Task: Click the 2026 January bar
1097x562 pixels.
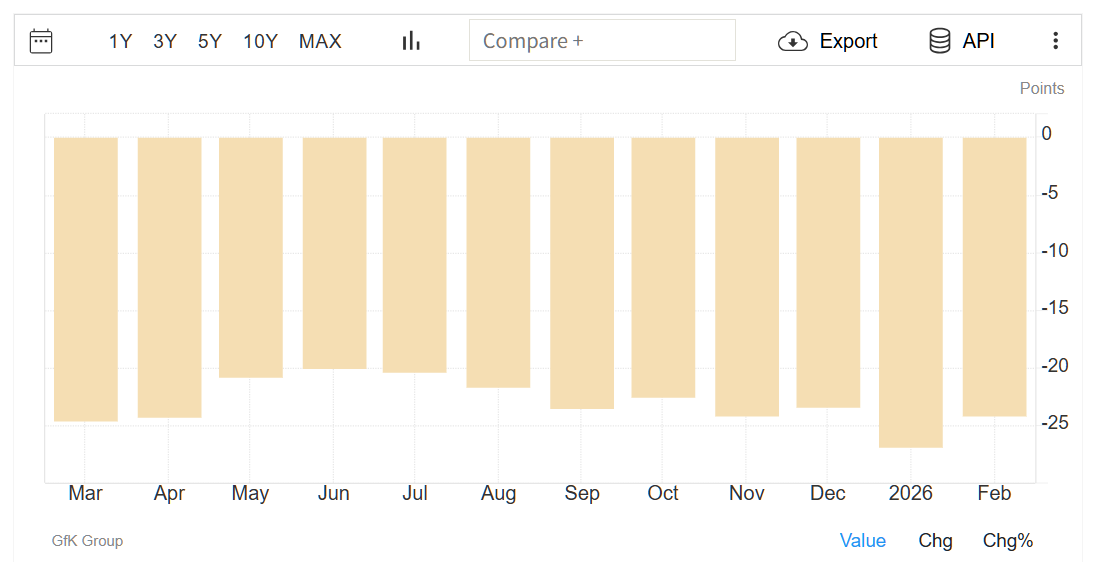Action: pos(910,292)
